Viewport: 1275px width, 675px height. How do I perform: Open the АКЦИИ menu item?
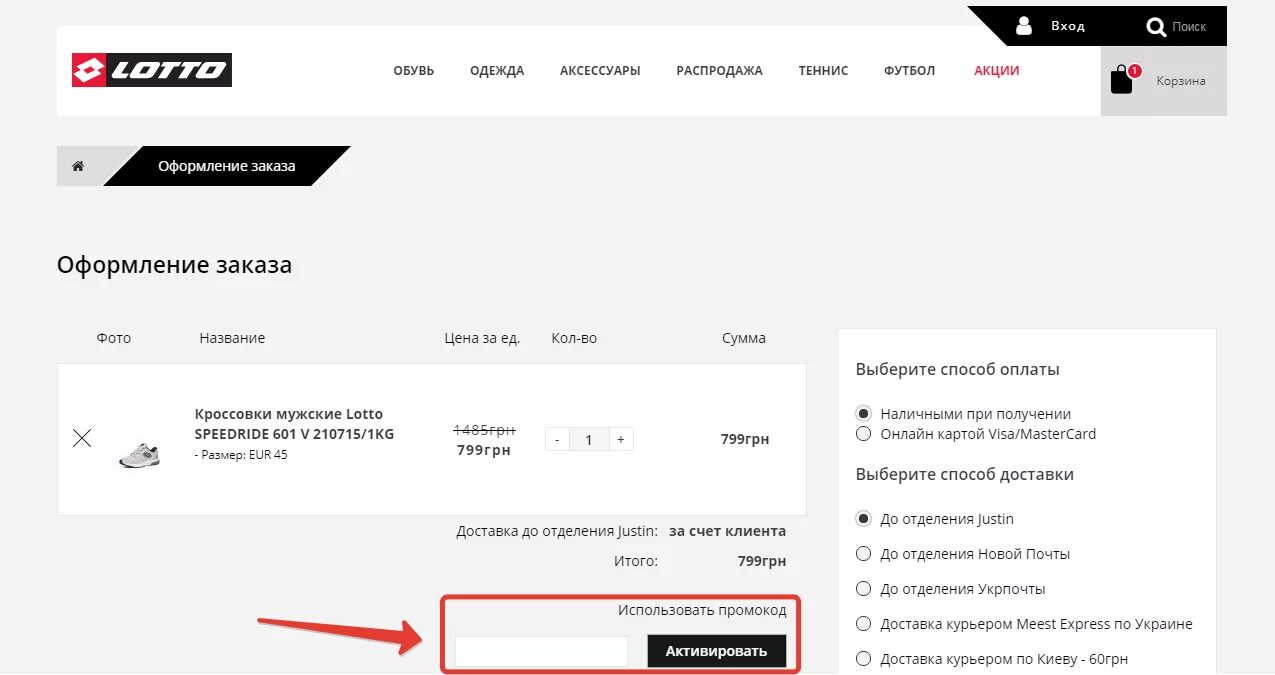click(996, 71)
